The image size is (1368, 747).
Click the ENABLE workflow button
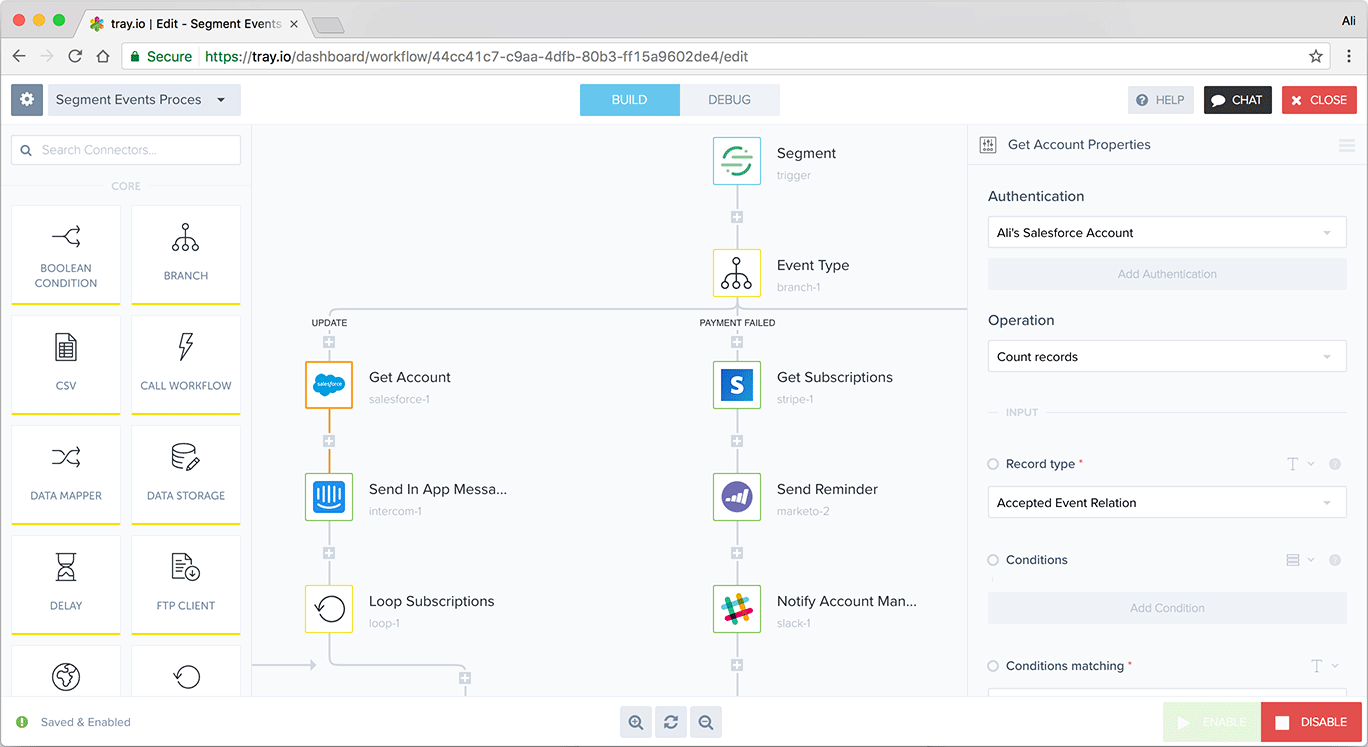(x=1212, y=722)
